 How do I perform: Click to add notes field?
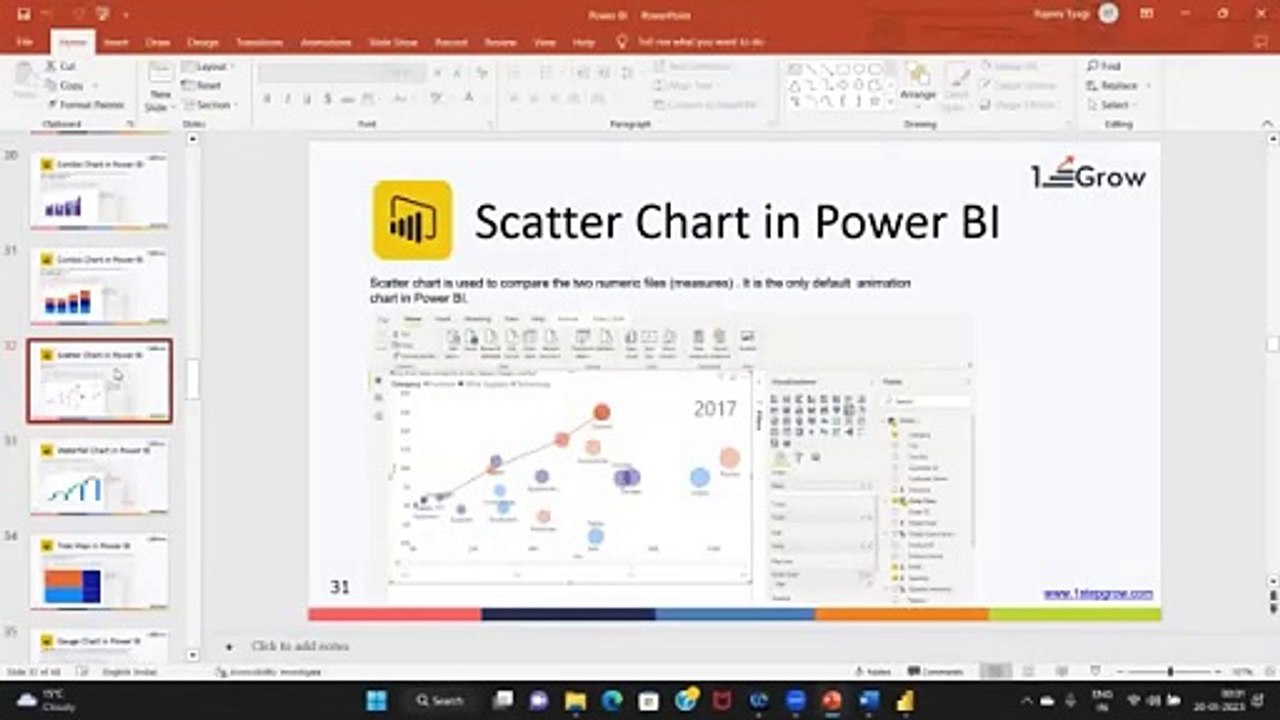tap(300, 646)
